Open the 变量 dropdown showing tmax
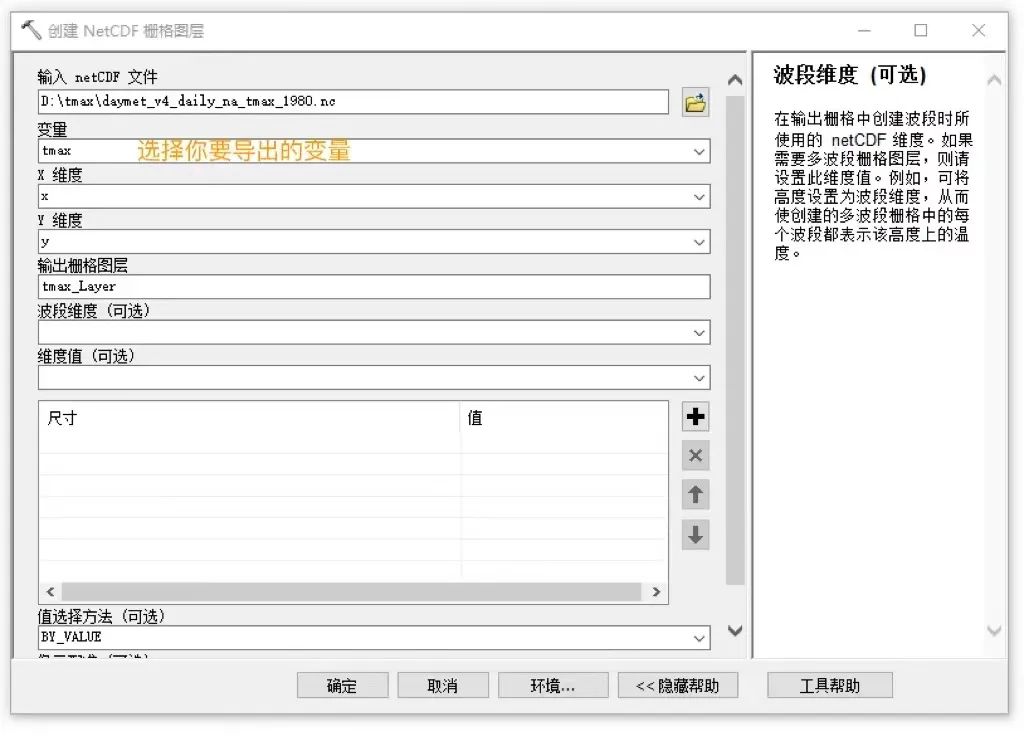 tap(701, 151)
